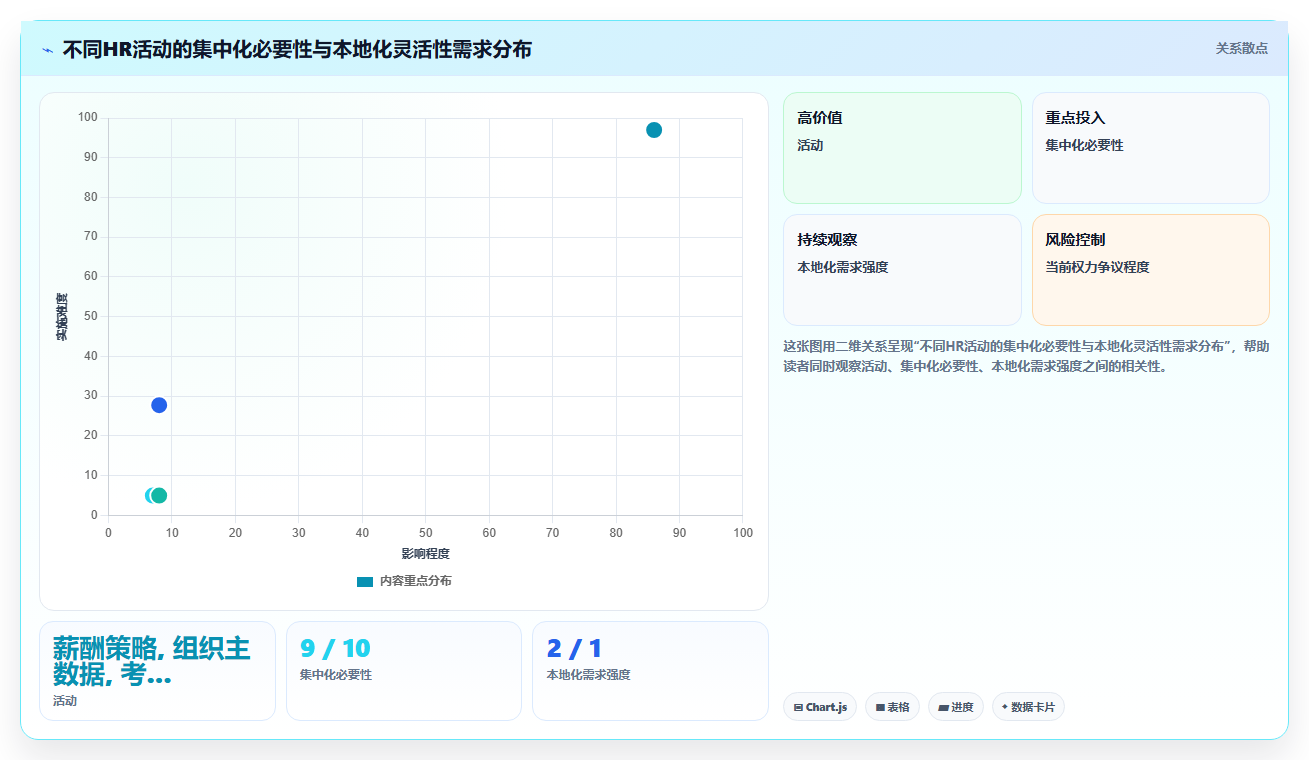The height and width of the screenshot is (760, 1309).
Task: Click the description paragraph starting 这张图用二维关系
Action: point(1026,356)
